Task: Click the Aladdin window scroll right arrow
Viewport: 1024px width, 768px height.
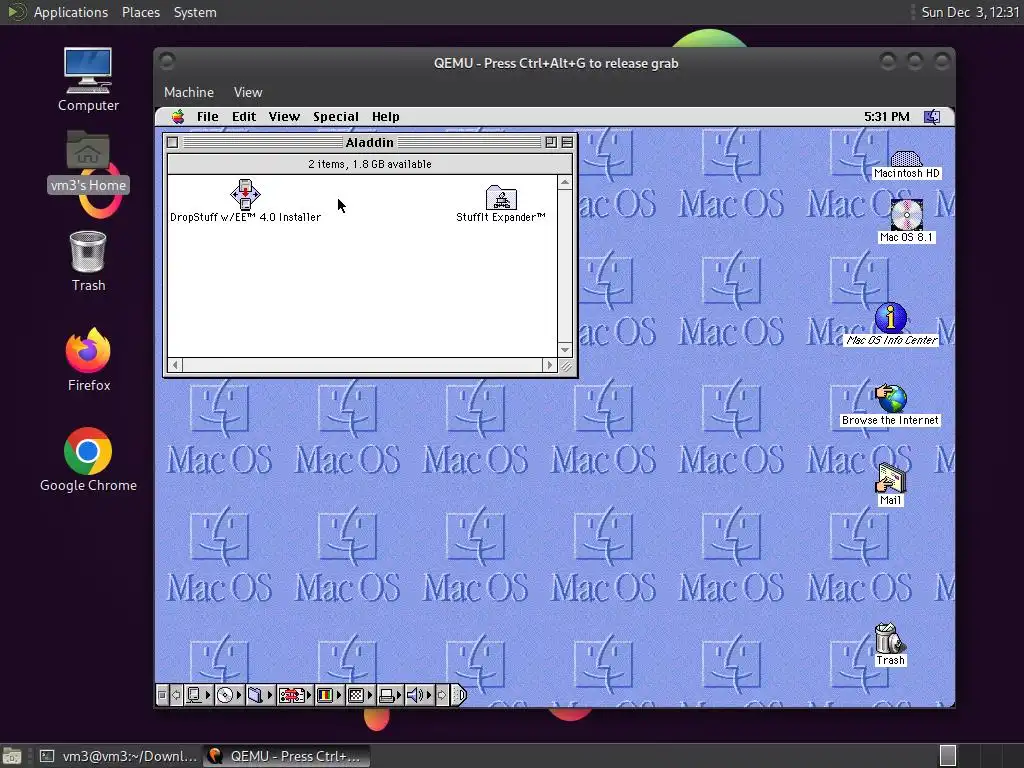Action: click(550, 365)
